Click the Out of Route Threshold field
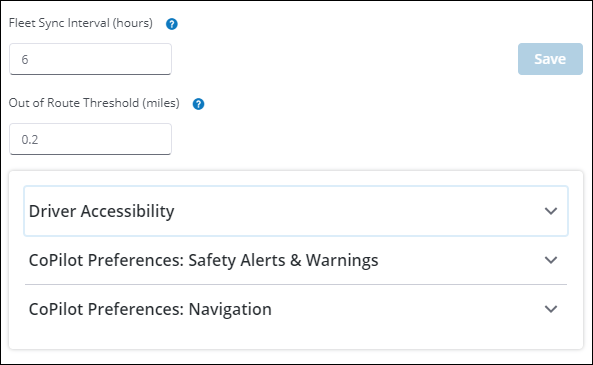Screen dimensions: 593x365 click(90, 139)
